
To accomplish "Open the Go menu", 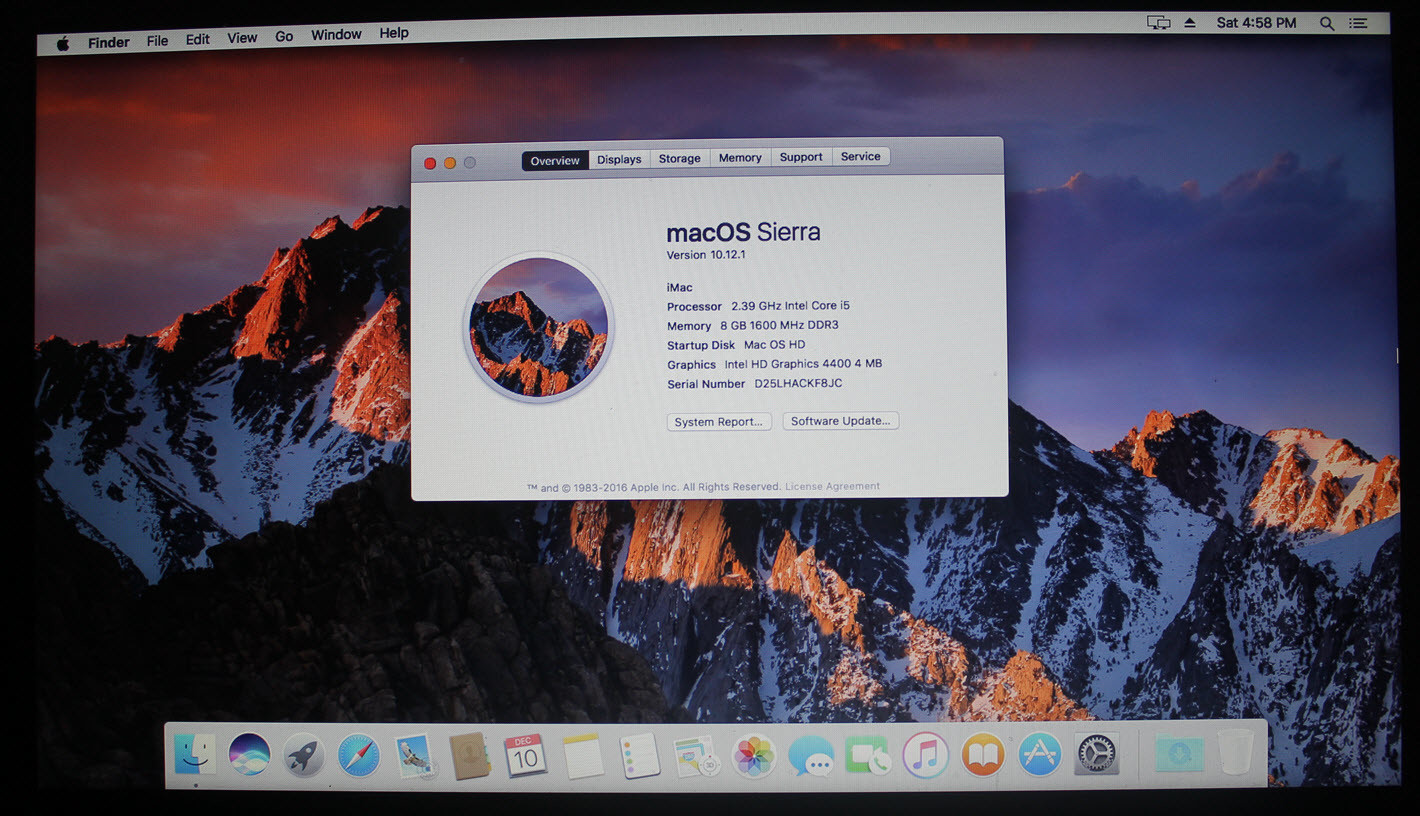I will click(284, 36).
